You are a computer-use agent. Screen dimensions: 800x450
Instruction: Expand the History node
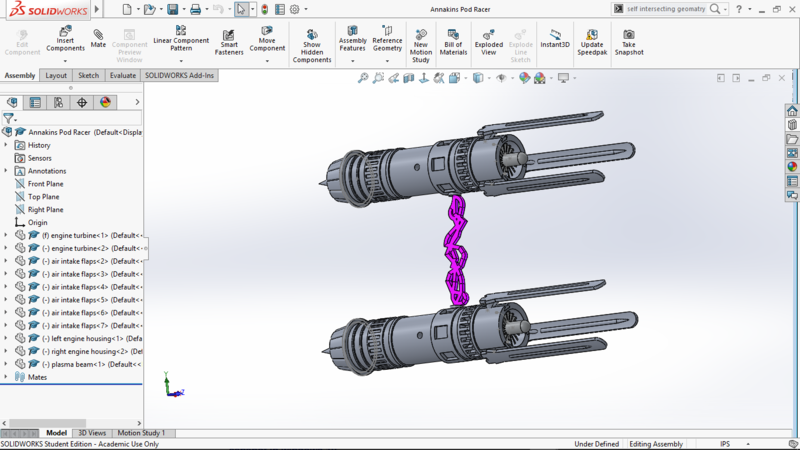pyautogui.click(x=6, y=145)
